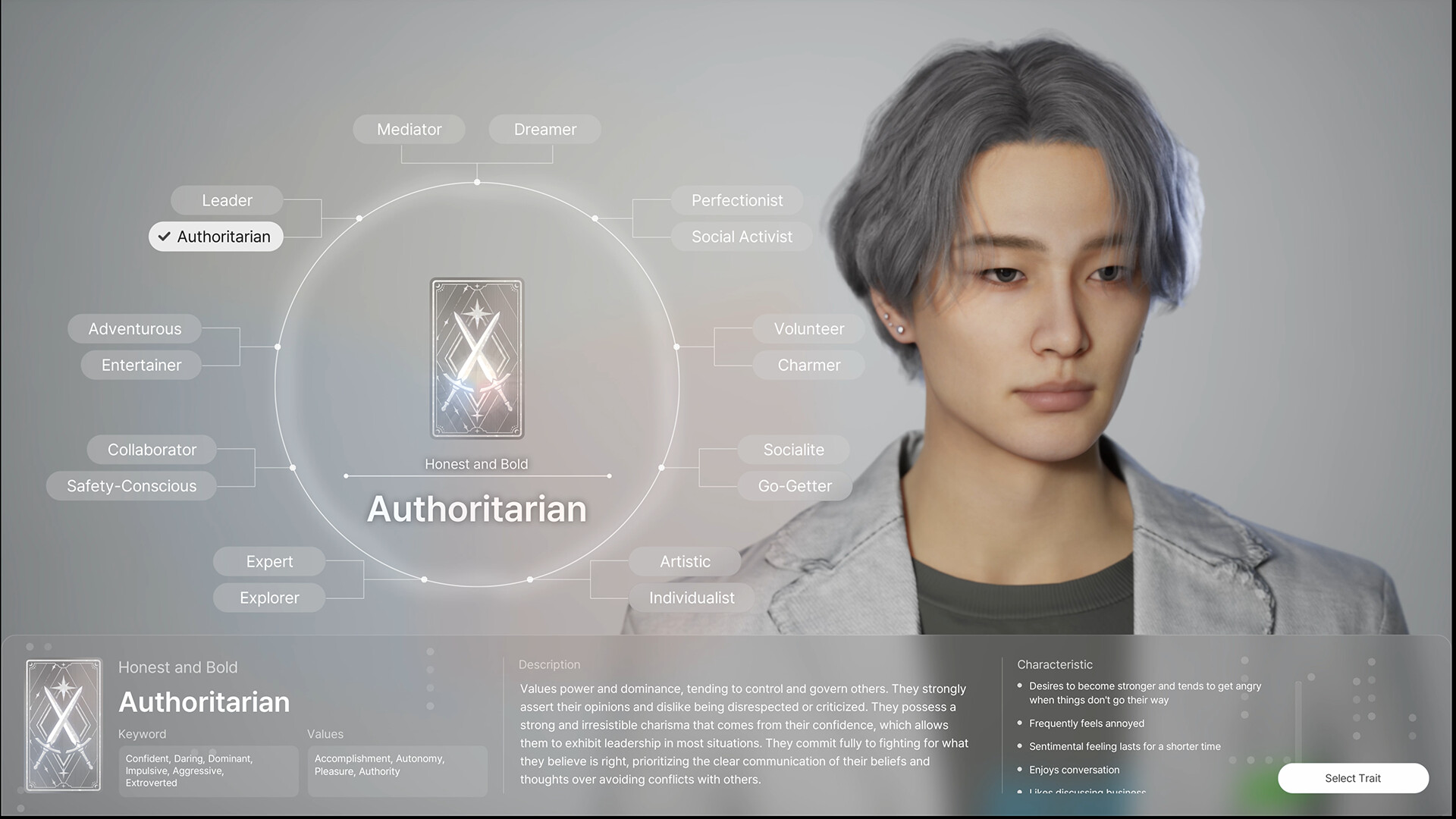Click the Perfectionist personality node icon

(x=737, y=200)
